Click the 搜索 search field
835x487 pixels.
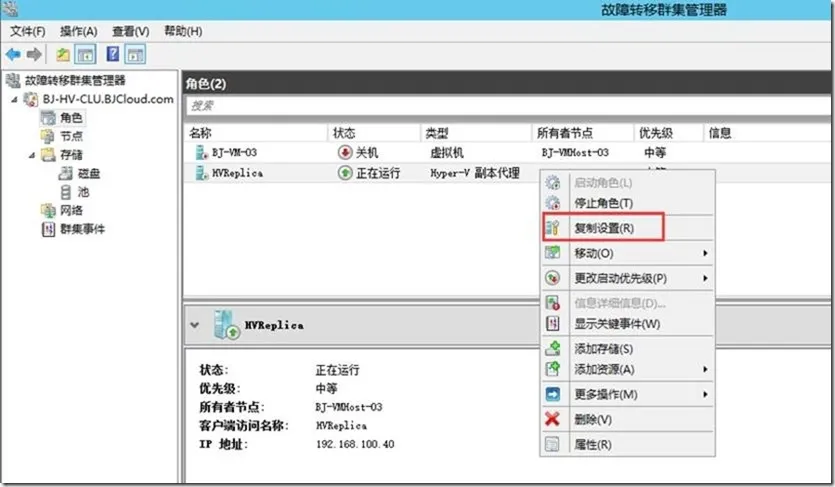[x=508, y=106]
